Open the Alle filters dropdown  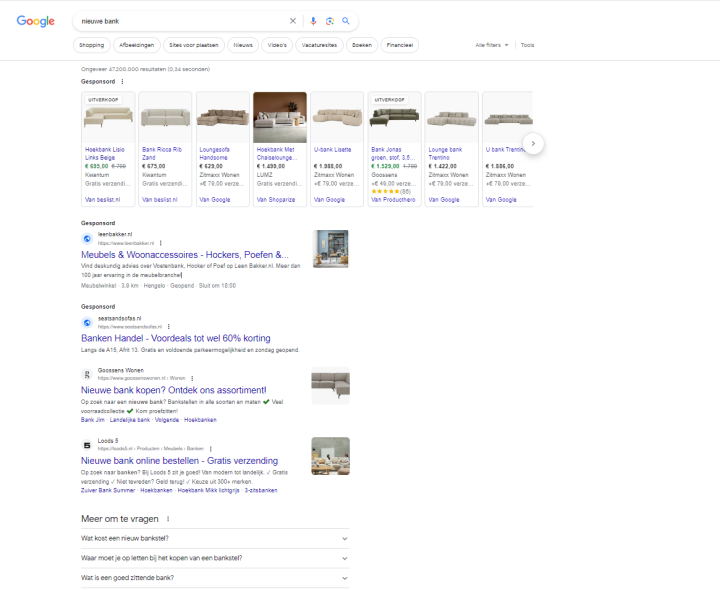click(x=492, y=45)
